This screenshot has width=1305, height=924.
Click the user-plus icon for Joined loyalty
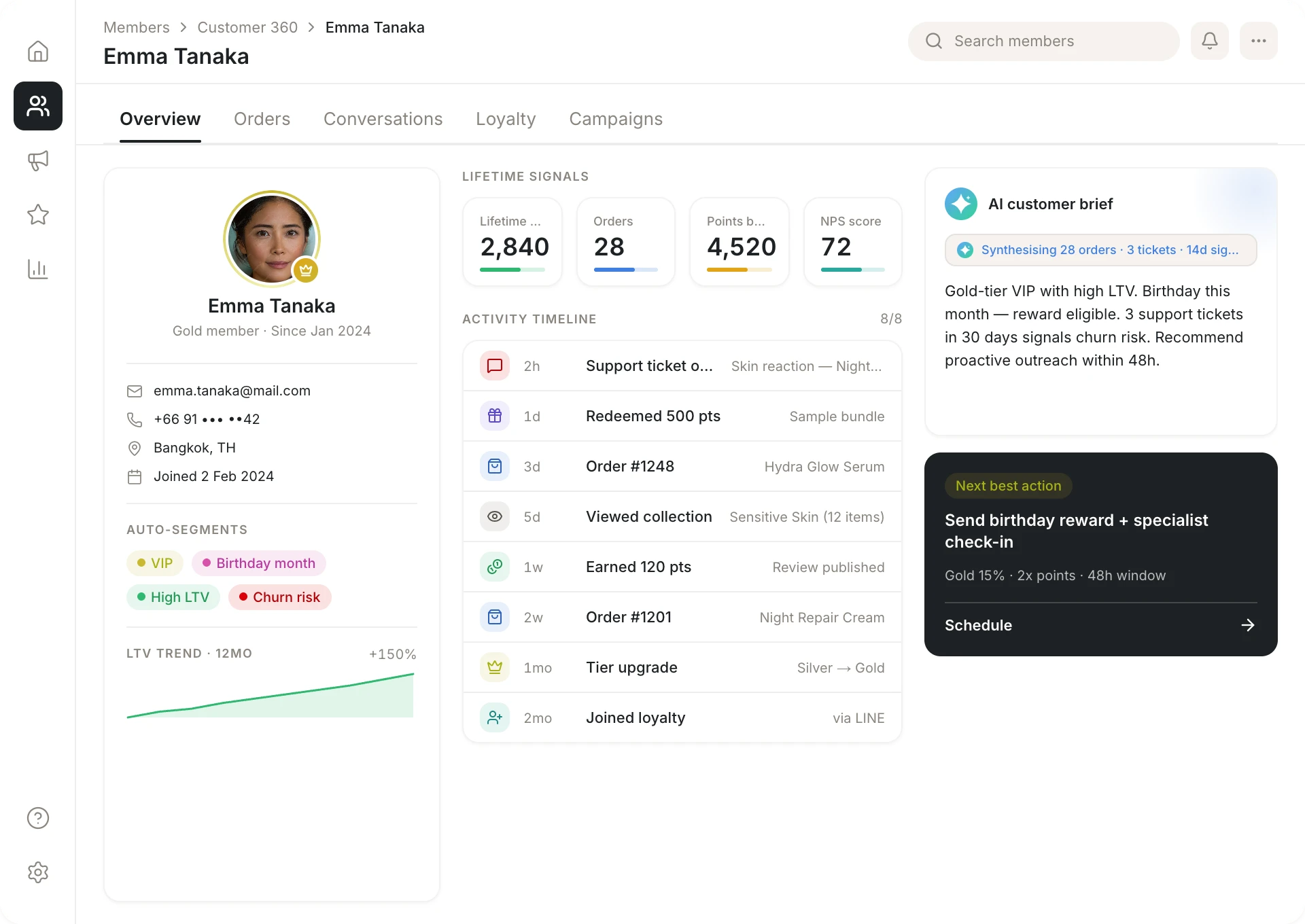(495, 717)
